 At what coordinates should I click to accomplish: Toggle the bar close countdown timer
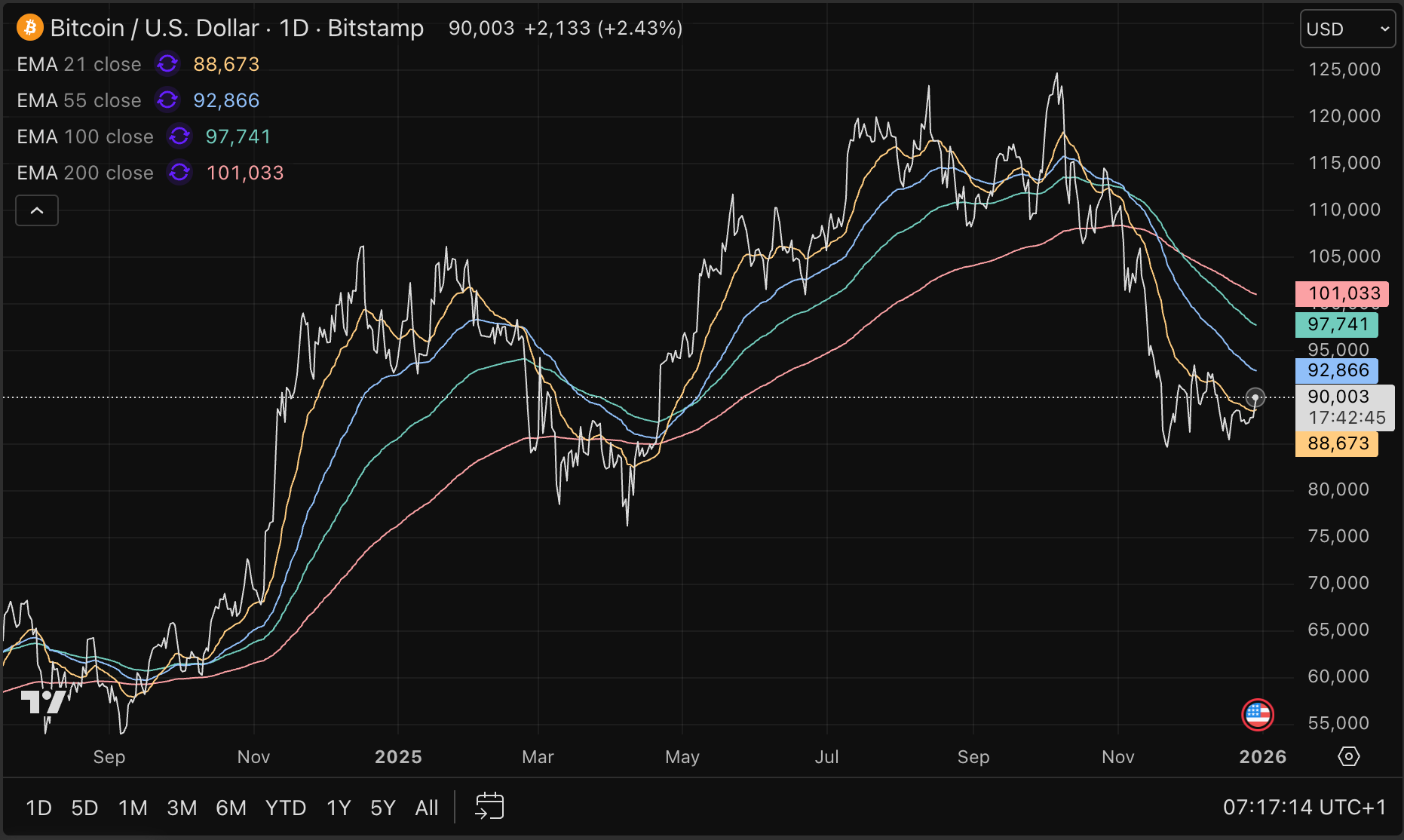(x=1347, y=417)
